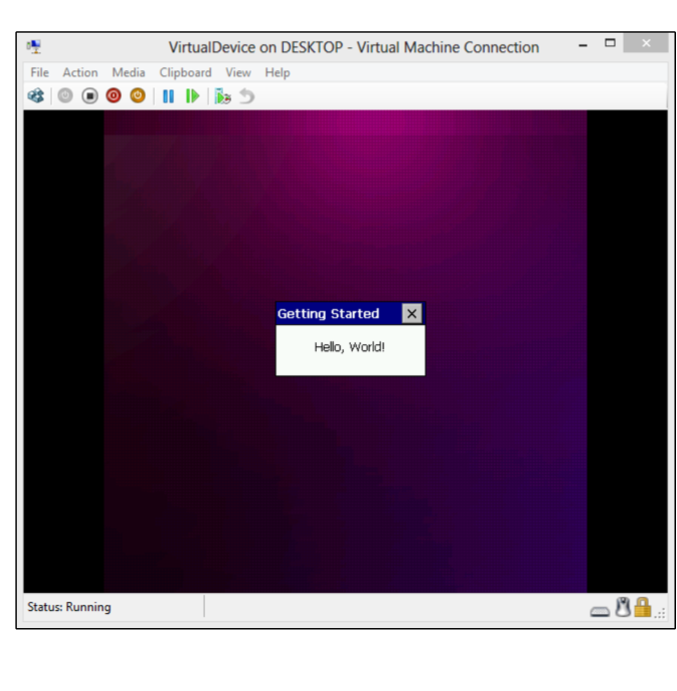
Task: Maximize the Virtual Machine Connection window
Action: [610, 43]
